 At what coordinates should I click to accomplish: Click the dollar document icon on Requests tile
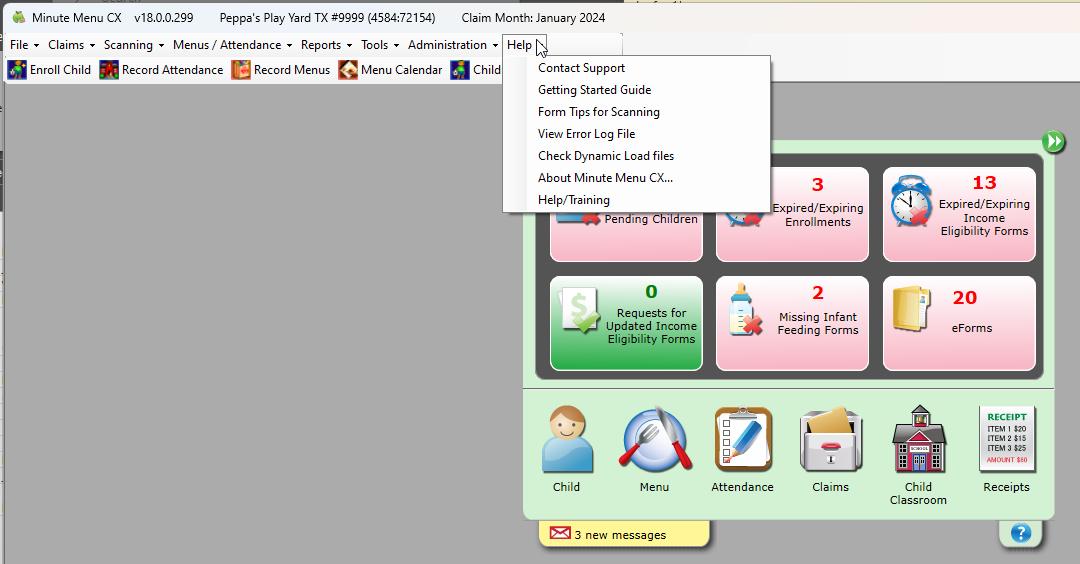pyautogui.click(x=579, y=311)
